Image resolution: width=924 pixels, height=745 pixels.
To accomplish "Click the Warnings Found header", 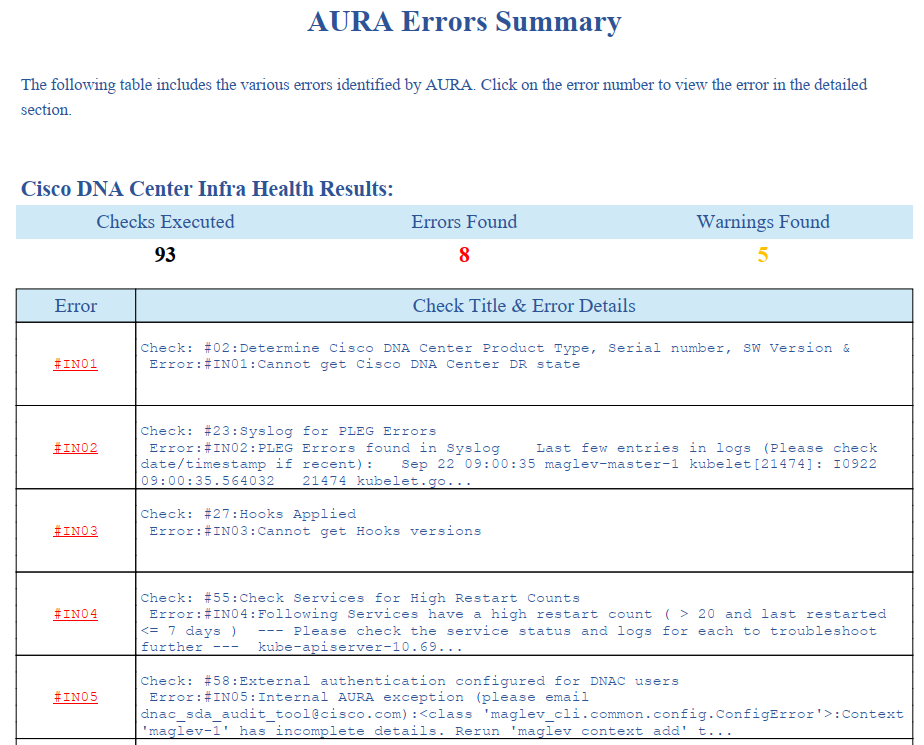I will click(x=763, y=222).
